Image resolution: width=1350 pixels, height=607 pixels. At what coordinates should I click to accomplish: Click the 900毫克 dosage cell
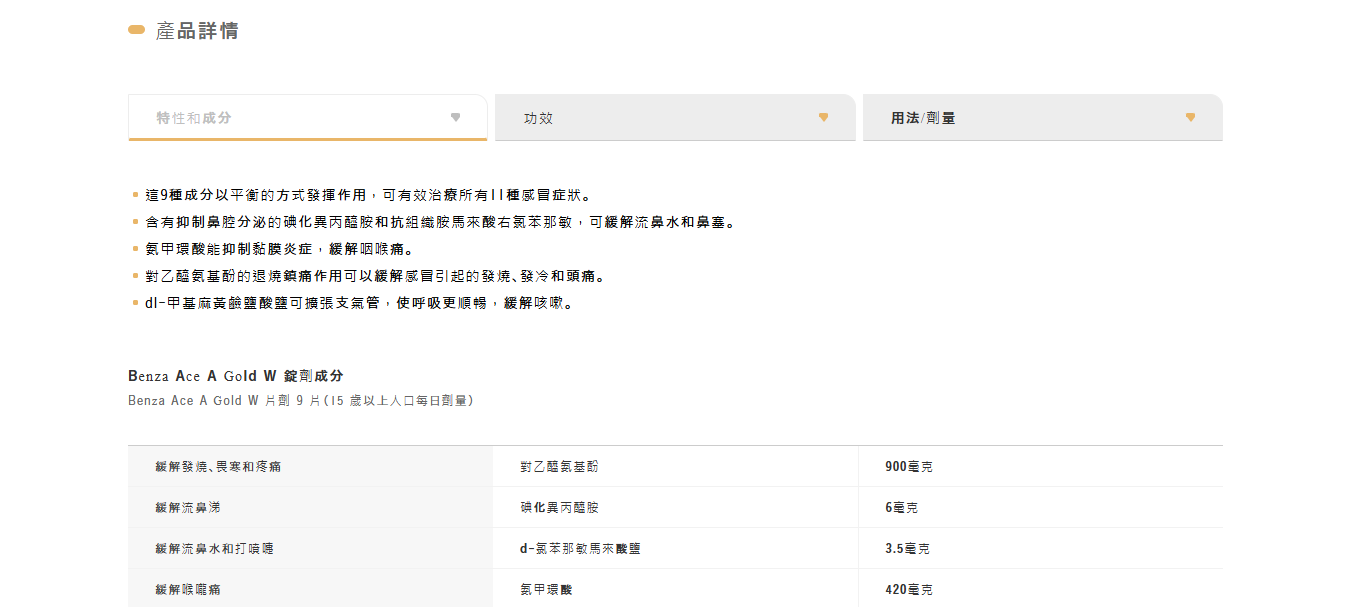click(x=908, y=467)
